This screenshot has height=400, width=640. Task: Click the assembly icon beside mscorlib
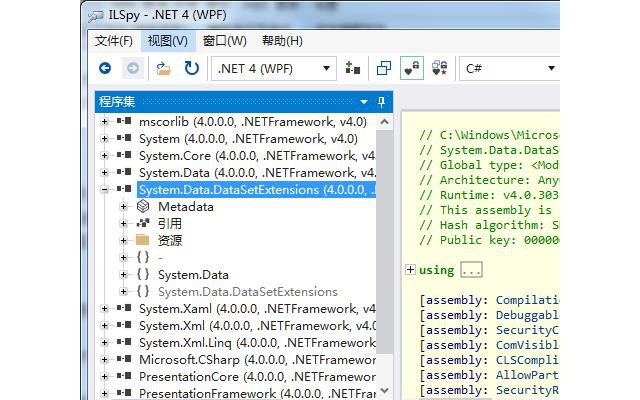[x=124, y=121]
